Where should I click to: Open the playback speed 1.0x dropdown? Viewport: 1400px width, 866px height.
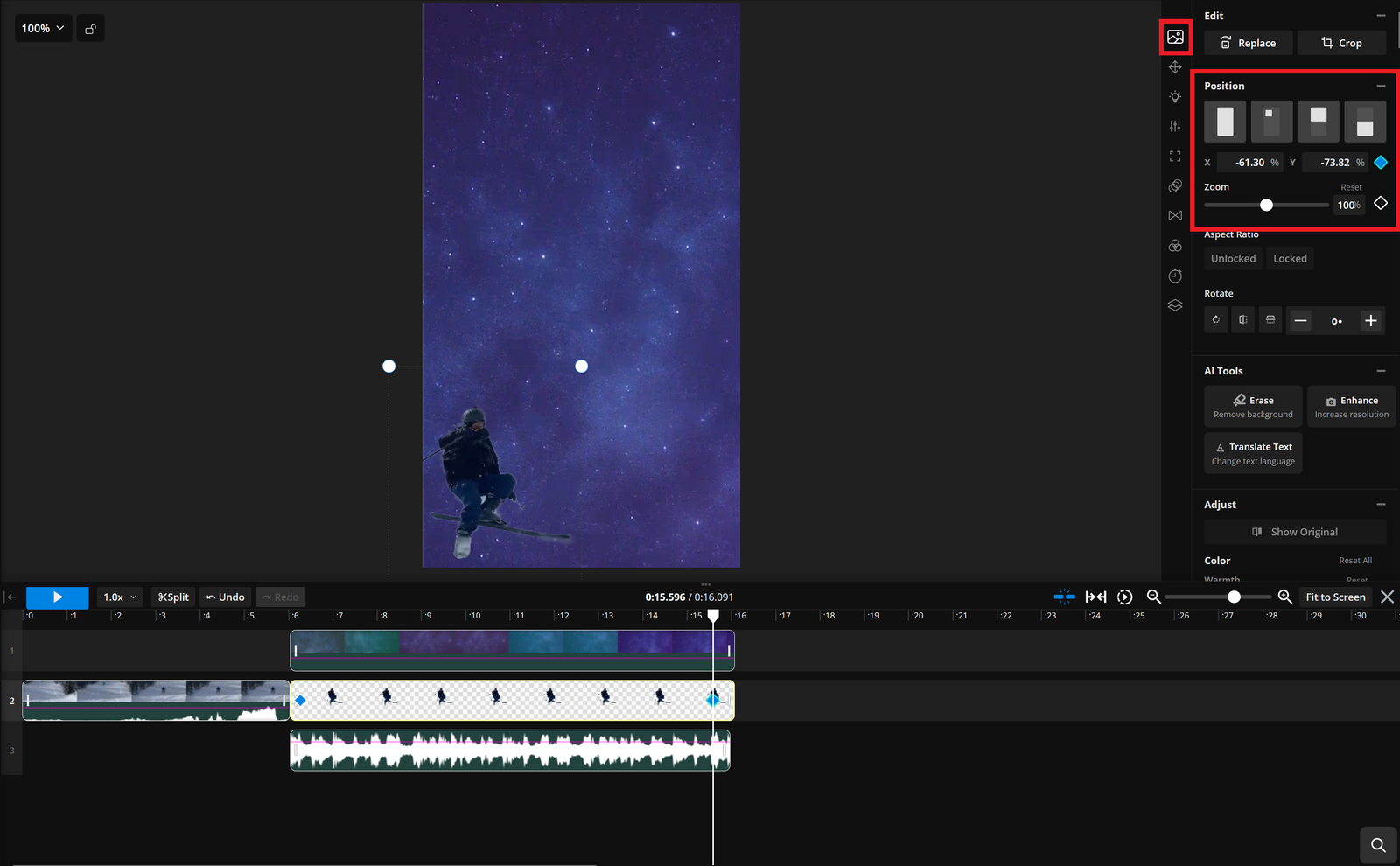[x=119, y=596]
